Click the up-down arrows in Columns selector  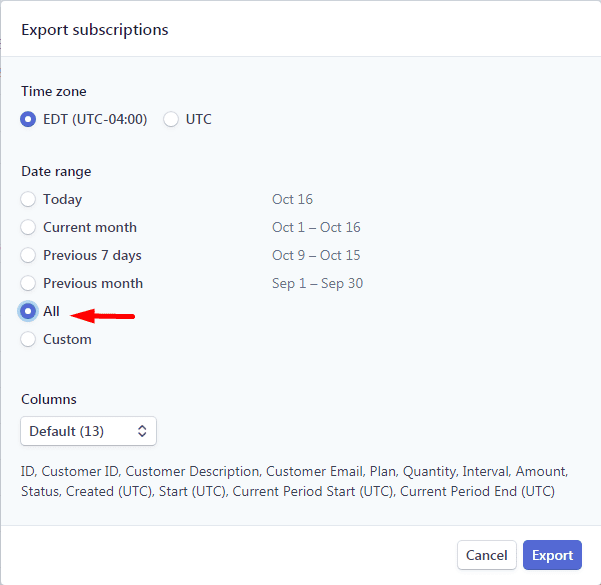pos(142,431)
